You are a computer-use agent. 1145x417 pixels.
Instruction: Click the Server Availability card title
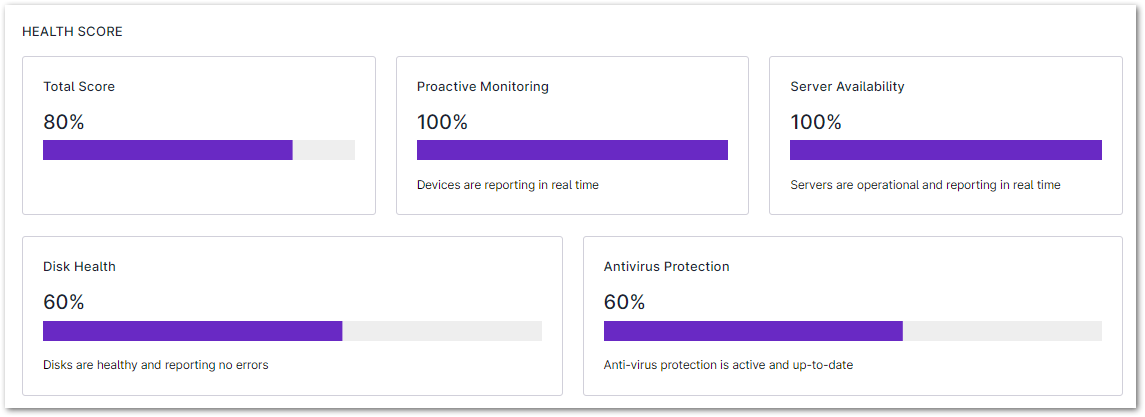847,87
